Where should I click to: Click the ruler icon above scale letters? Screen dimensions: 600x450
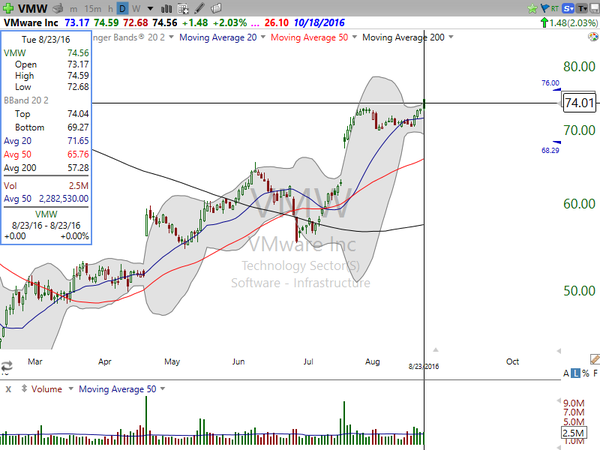click(x=595, y=359)
